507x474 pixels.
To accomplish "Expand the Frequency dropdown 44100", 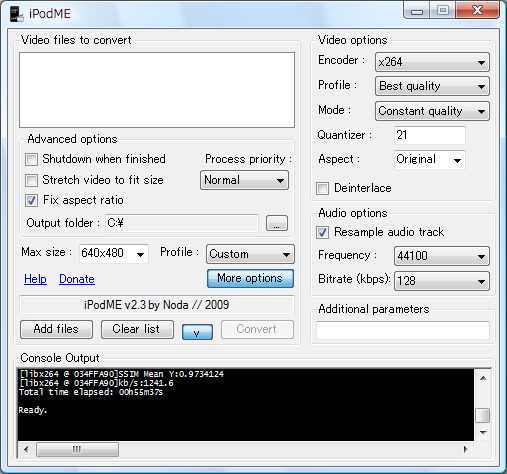I will 442,256.
